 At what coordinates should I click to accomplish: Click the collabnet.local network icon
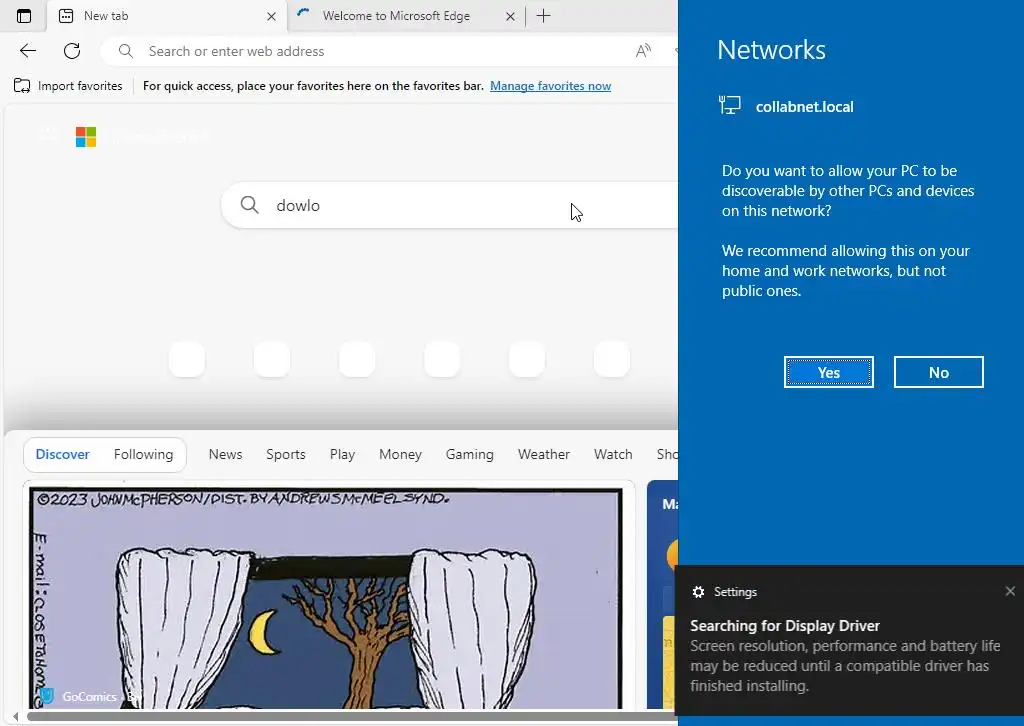(x=729, y=105)
